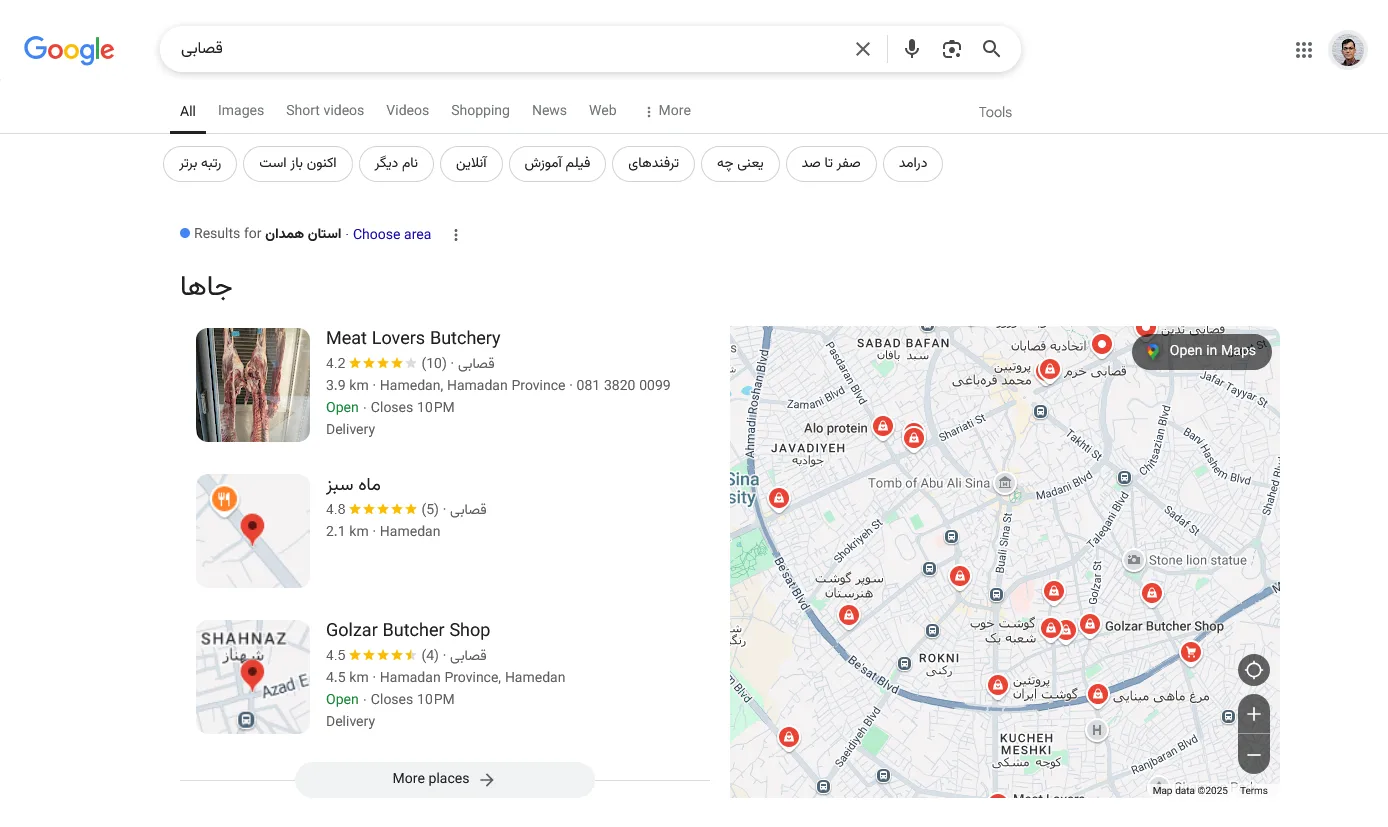Switch to the All tab

click(188, 112)
